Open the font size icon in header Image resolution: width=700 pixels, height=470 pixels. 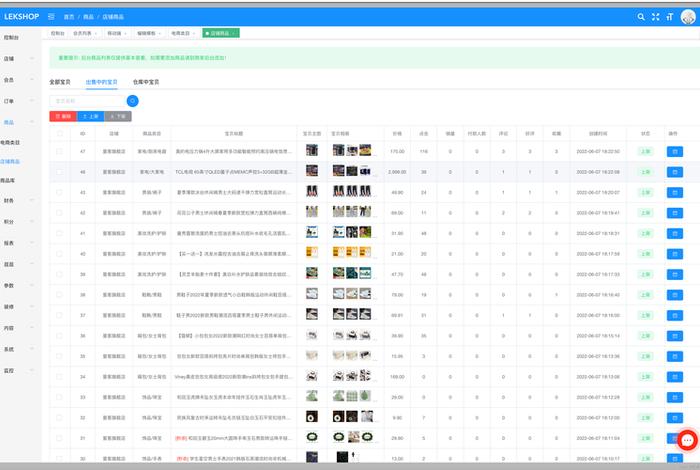click(x=669, y=17)
